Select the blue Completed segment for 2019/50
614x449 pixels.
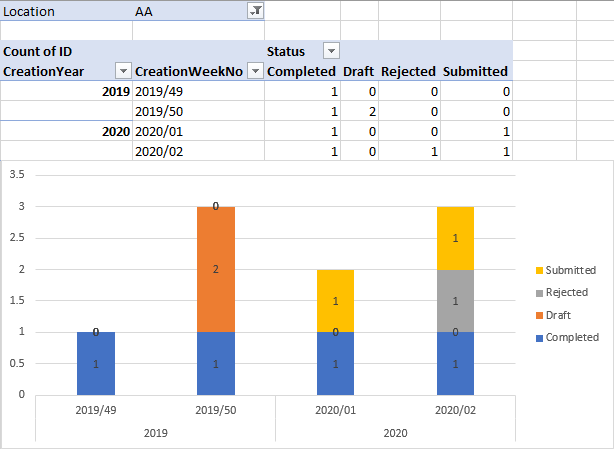(216, 363)
